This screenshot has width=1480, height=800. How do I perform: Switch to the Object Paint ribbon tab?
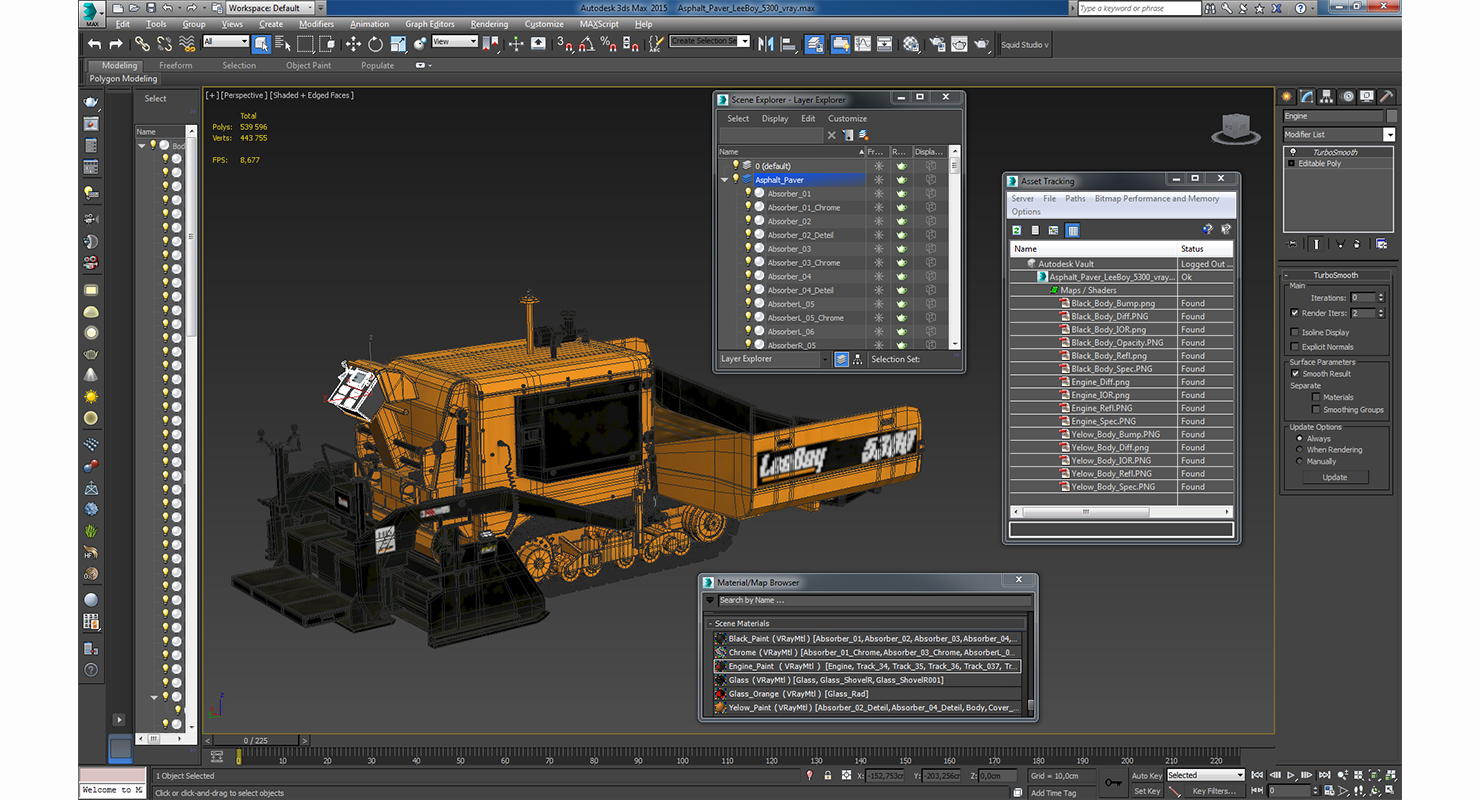pyautogui.click(x=308, y=65)
